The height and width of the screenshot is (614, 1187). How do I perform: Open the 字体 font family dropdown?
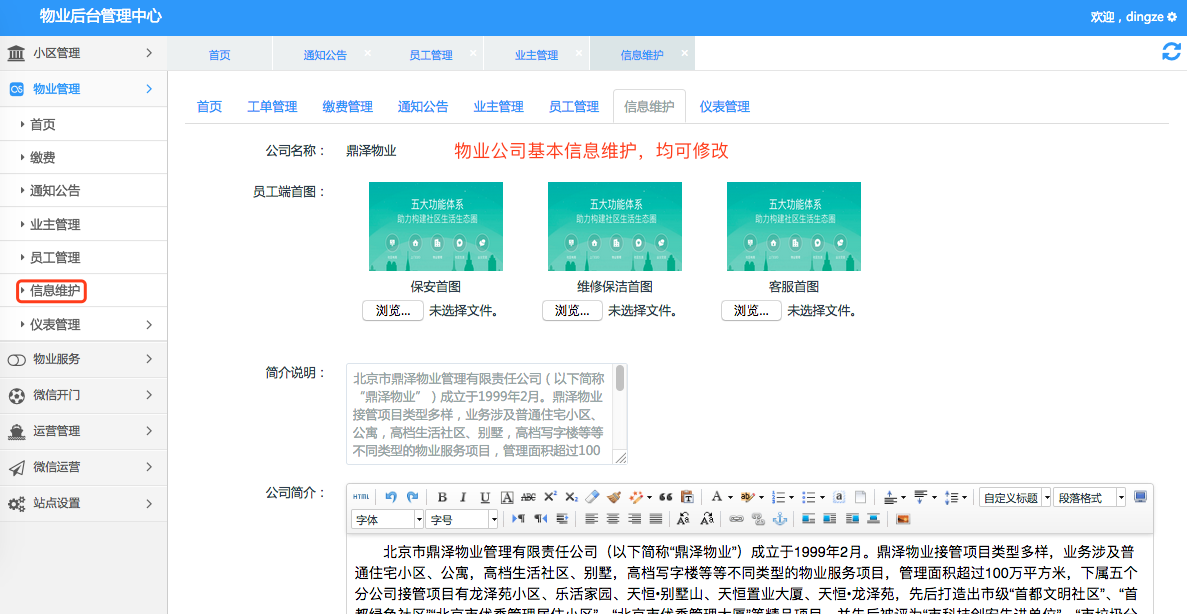tap(388, 519)
